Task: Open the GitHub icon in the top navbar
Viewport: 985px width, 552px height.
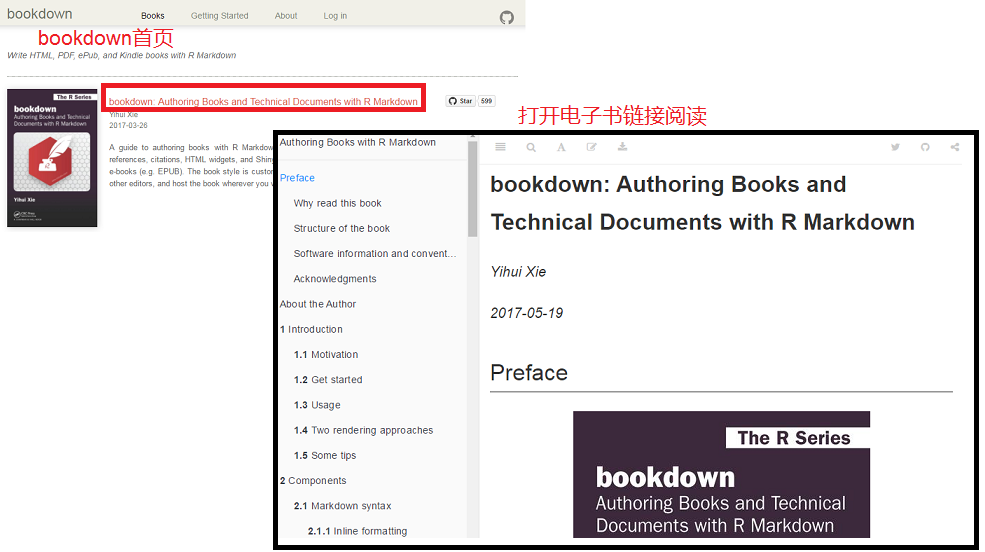Action: click(x=507, y=17)
